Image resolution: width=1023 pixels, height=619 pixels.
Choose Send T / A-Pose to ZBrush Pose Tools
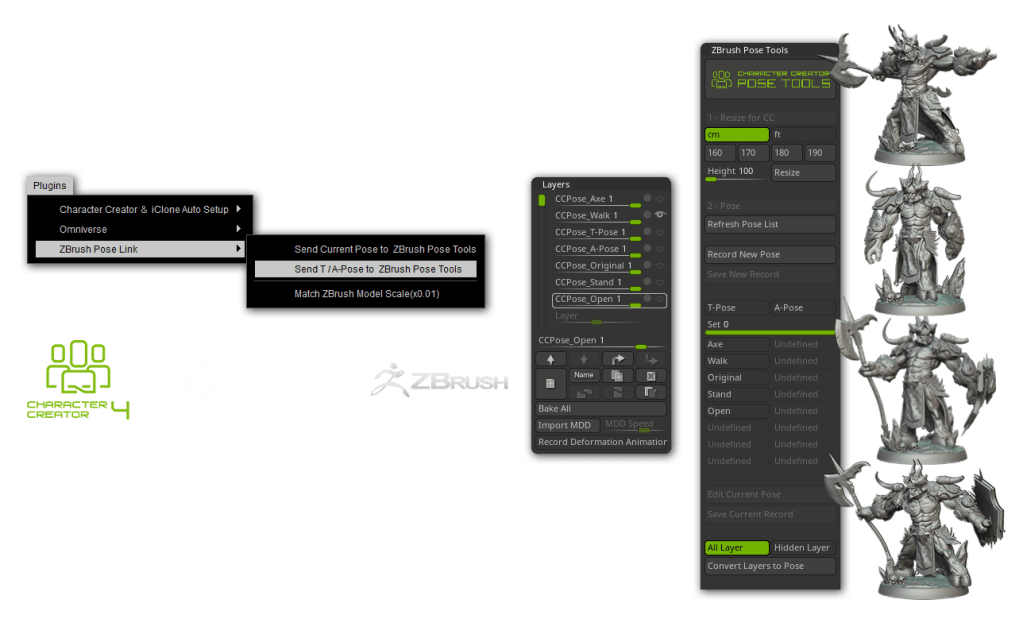pyautogui.click(x=365, y=269)
